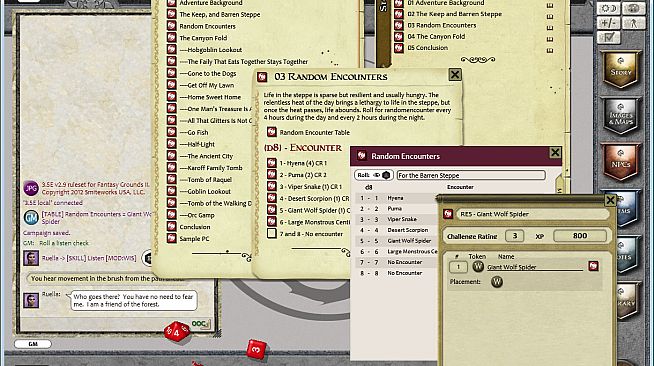Click the GM avatar in chat
Image resolution: width=654 pixels, height=366 pixels.
click(31, 217)
